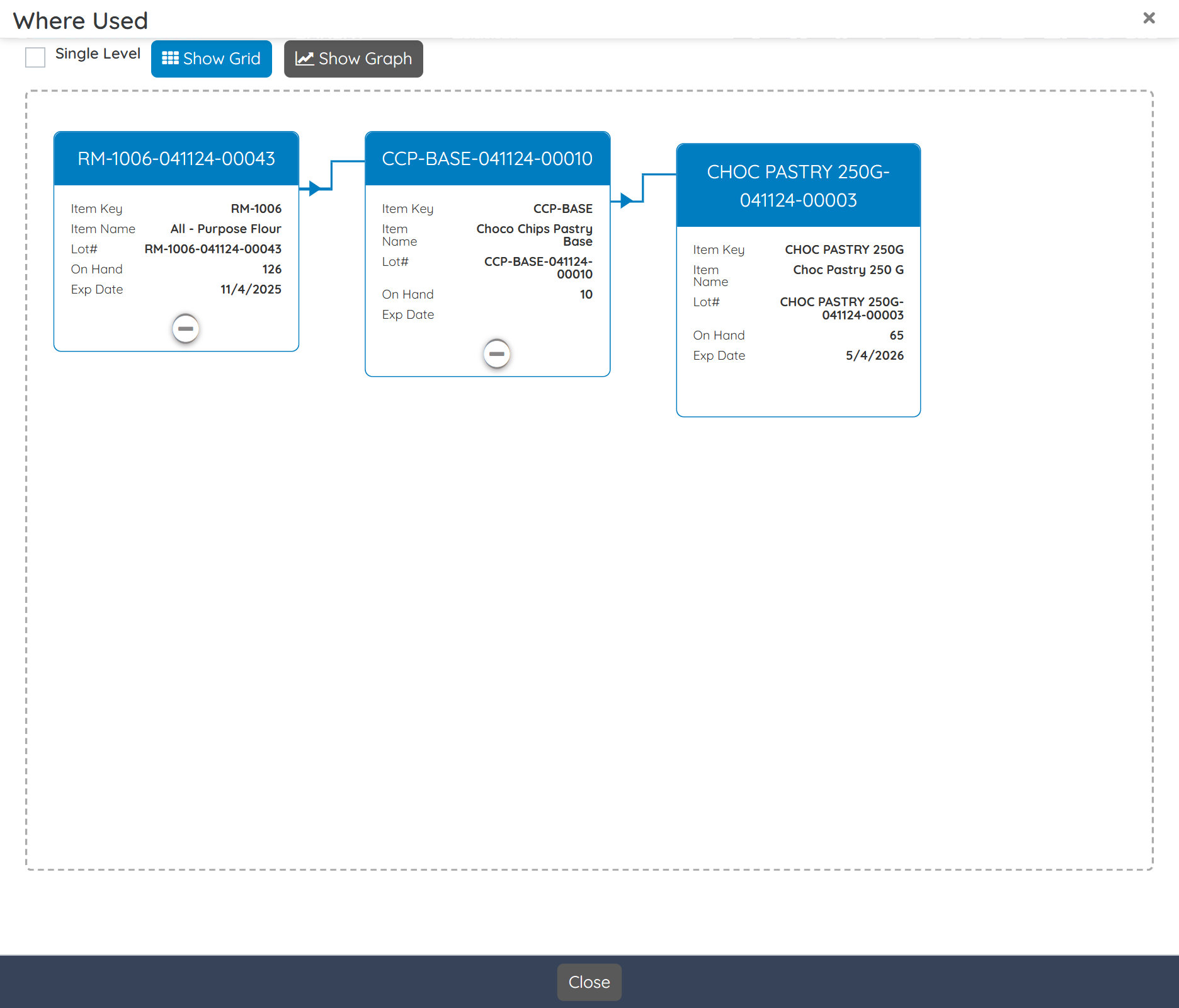The image size is (1179, 1008).
Task: Click the 'Single Level' label
Action: tap(98, 54)
